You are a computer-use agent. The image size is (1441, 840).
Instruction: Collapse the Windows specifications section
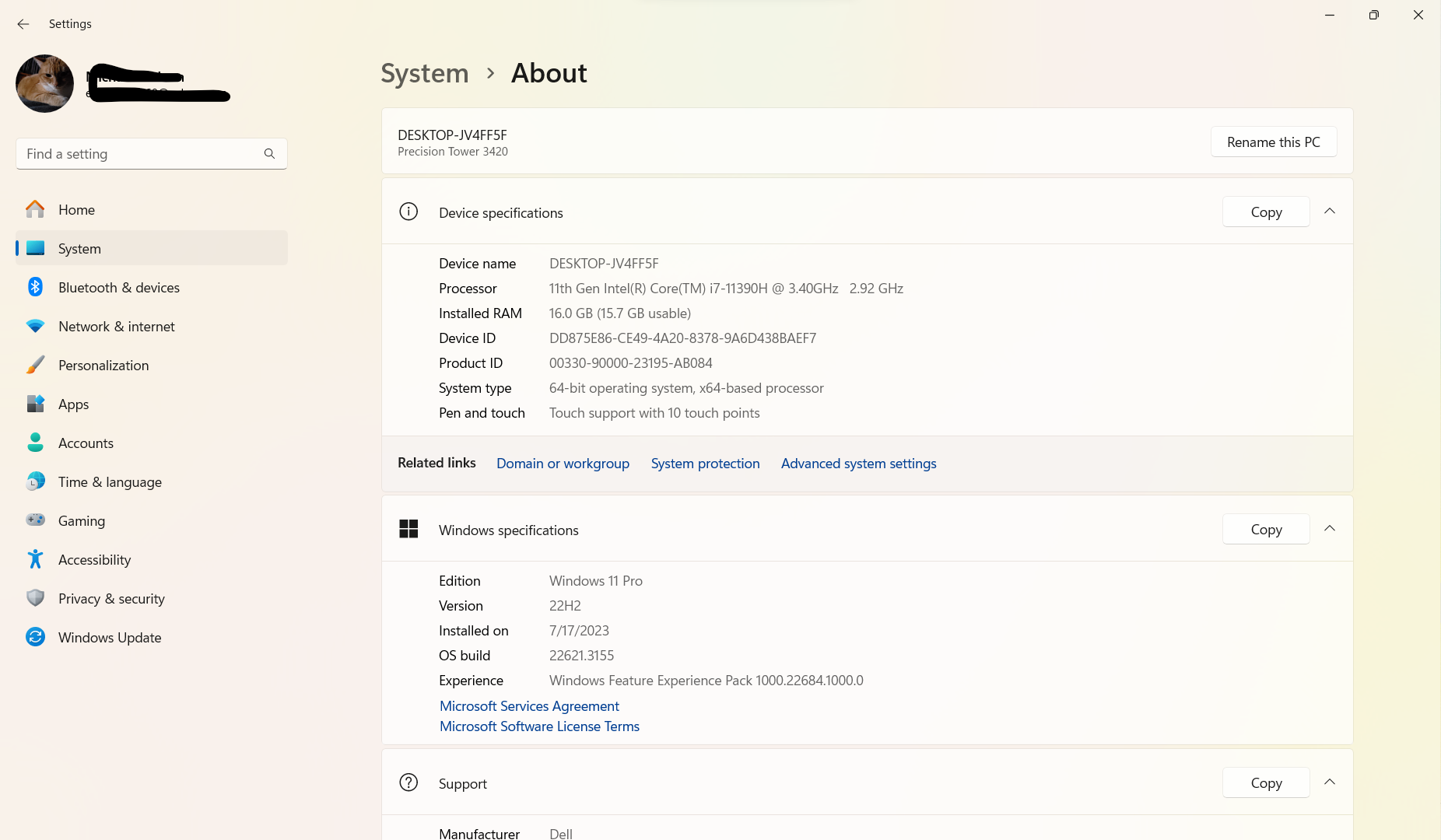[1330, 529]
